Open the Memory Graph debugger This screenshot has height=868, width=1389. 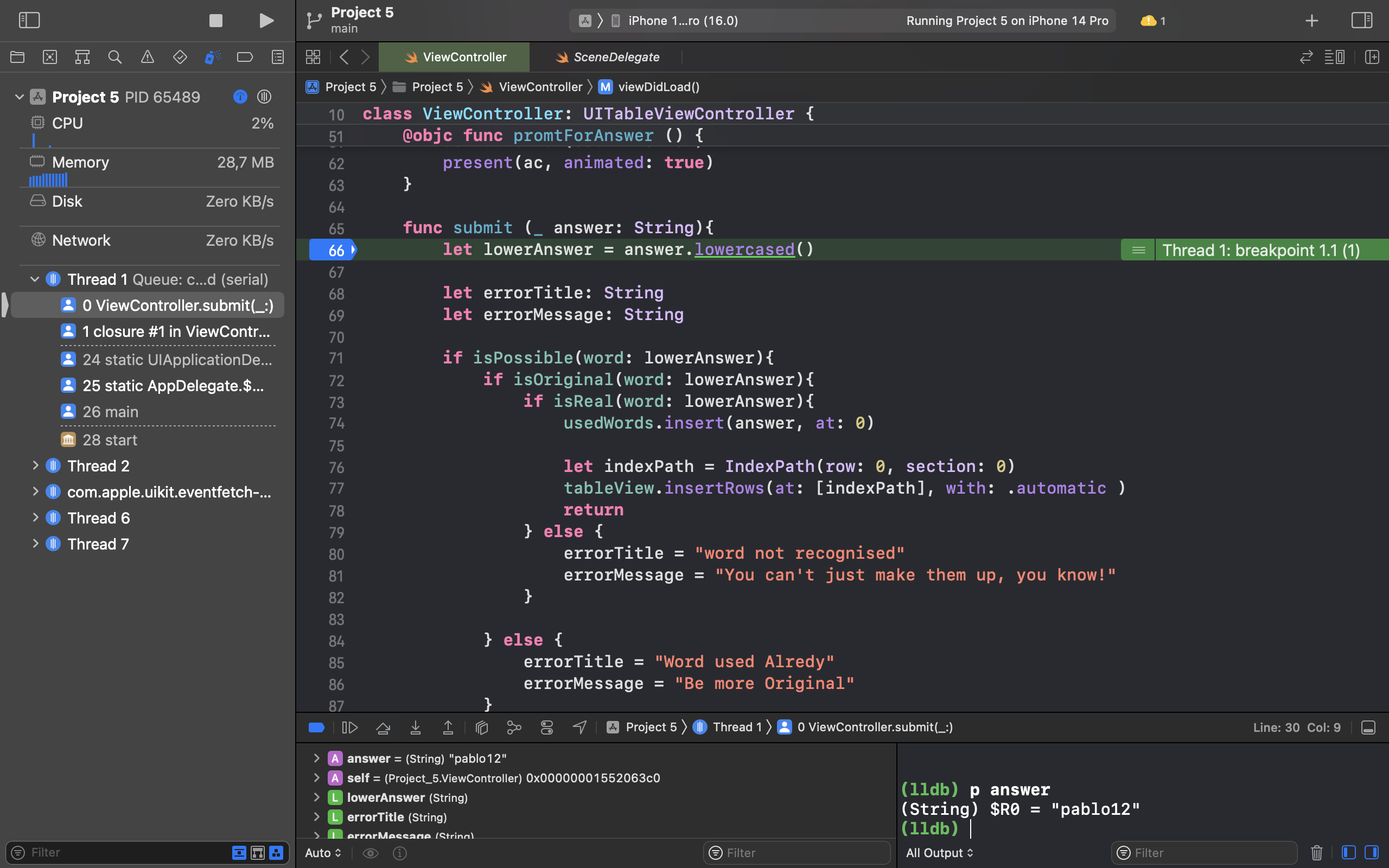pyautogui.click(x=514, y=727)
